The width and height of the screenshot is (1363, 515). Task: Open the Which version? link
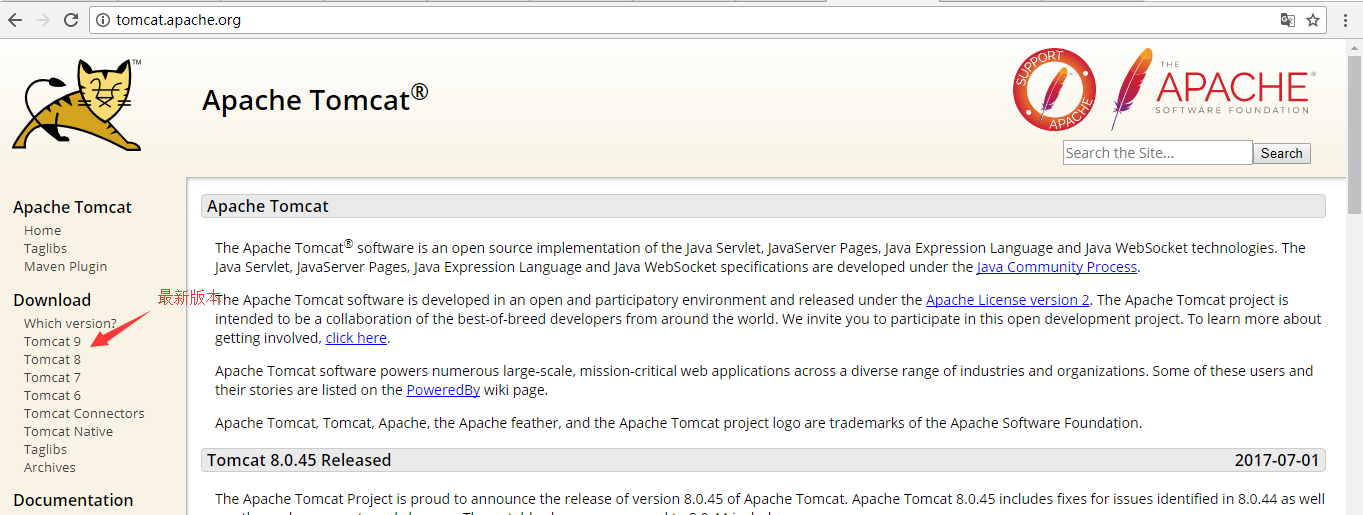70,323
